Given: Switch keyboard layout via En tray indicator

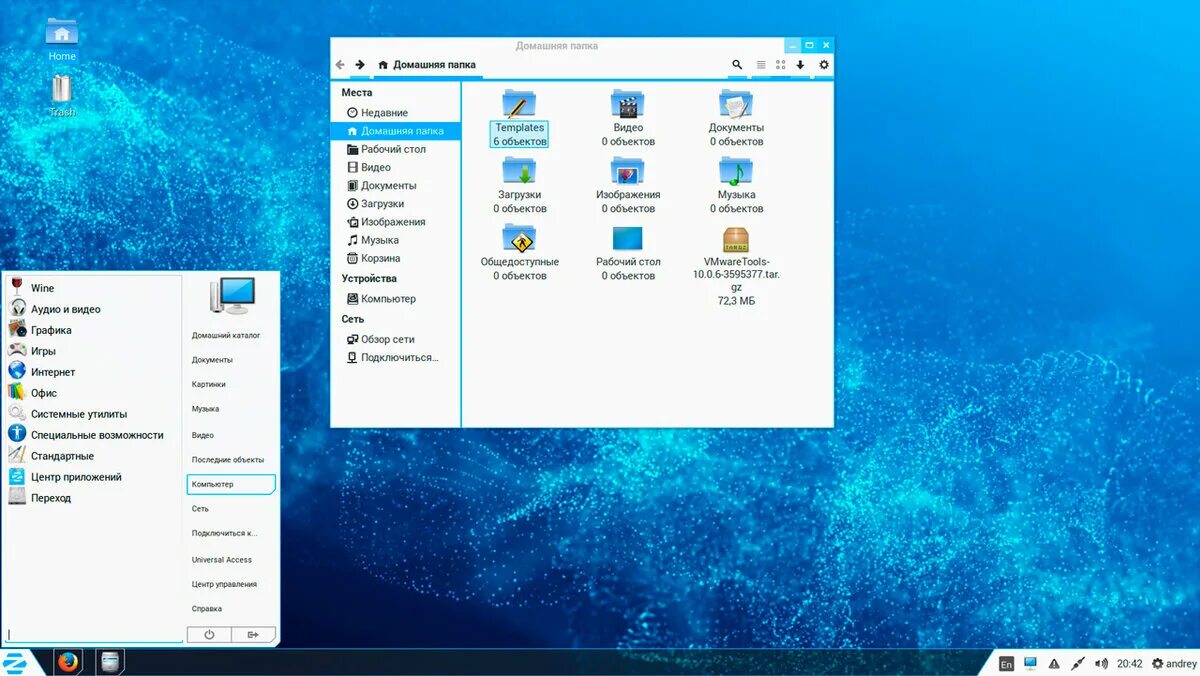Looking at the screenshot, I should [x=1007, y=662].
